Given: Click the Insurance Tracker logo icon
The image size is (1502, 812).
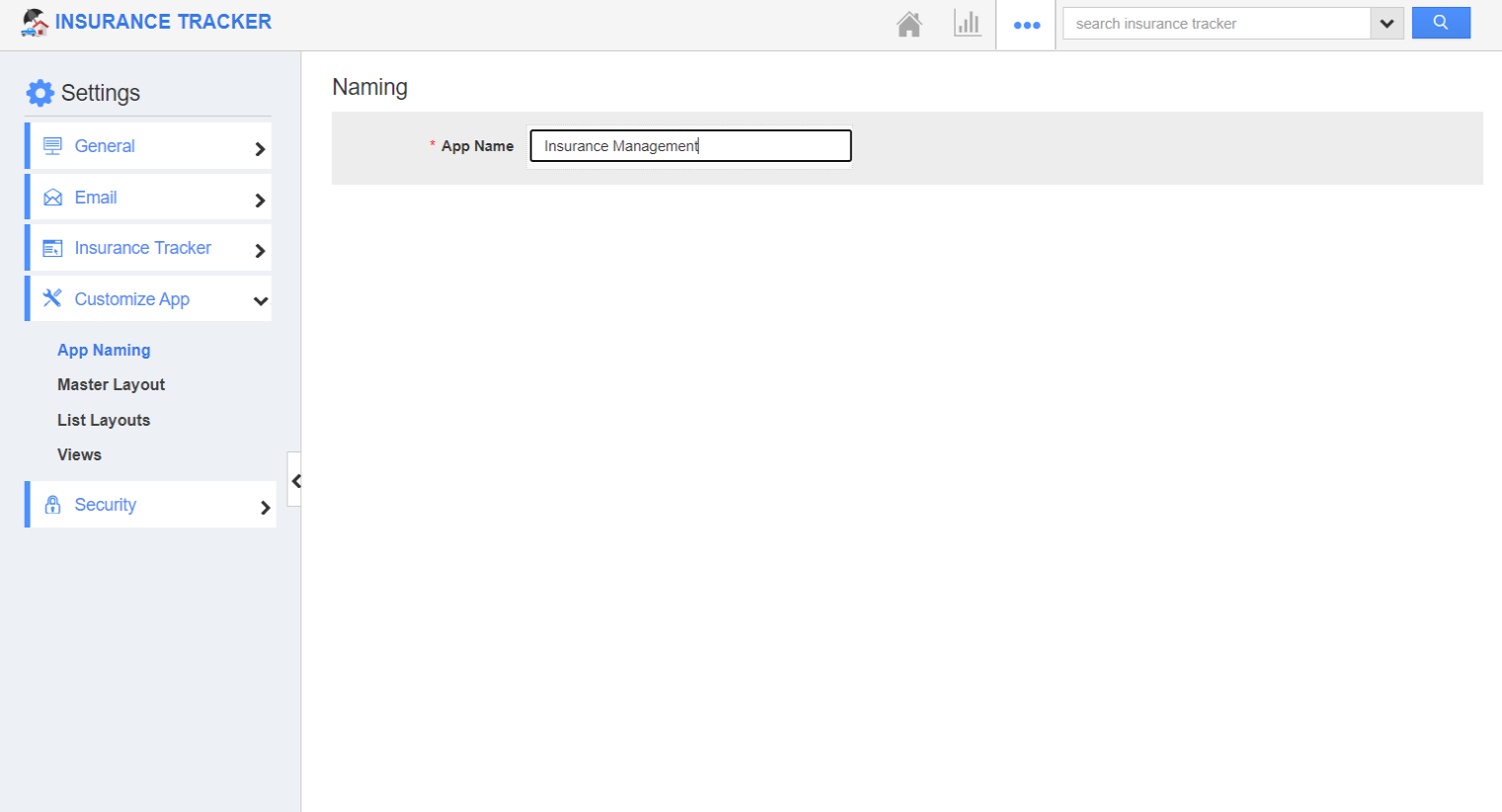Looking at the screenshot, I should coord(35,23).
